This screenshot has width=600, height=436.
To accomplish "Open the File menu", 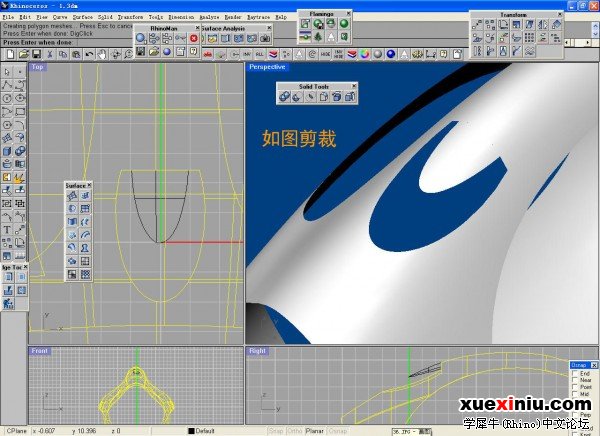I will 8,17.
